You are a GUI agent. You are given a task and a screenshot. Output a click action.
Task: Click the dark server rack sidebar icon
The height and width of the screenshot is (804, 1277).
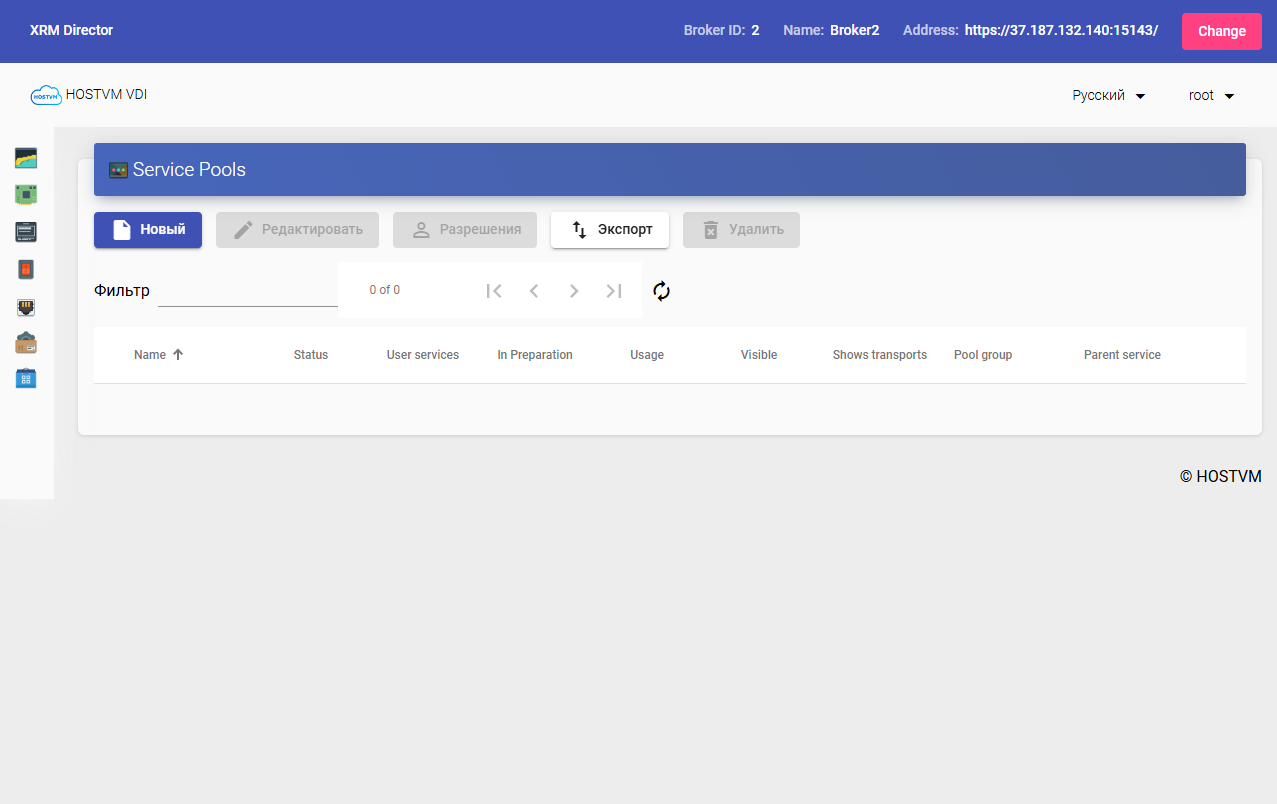coord(26,232)
